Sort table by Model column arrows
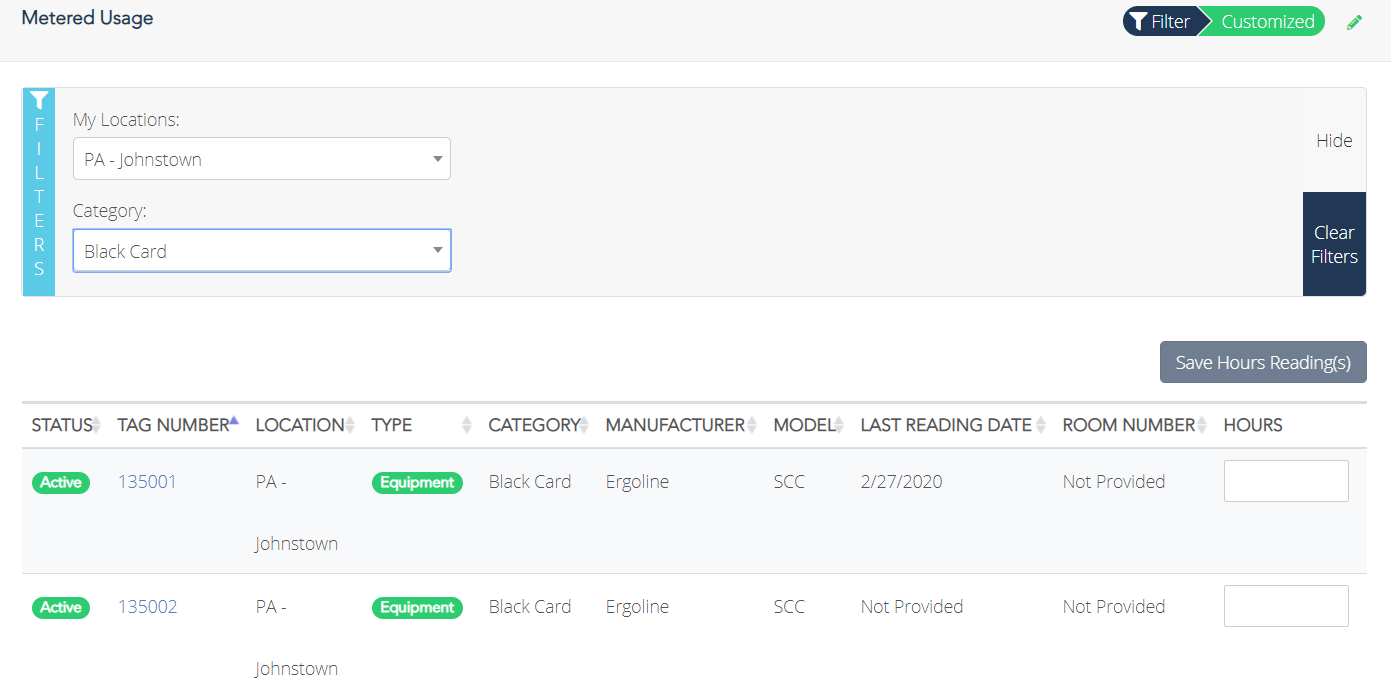The width and height of the screenshot is (1391, 686). coord(839,425)
